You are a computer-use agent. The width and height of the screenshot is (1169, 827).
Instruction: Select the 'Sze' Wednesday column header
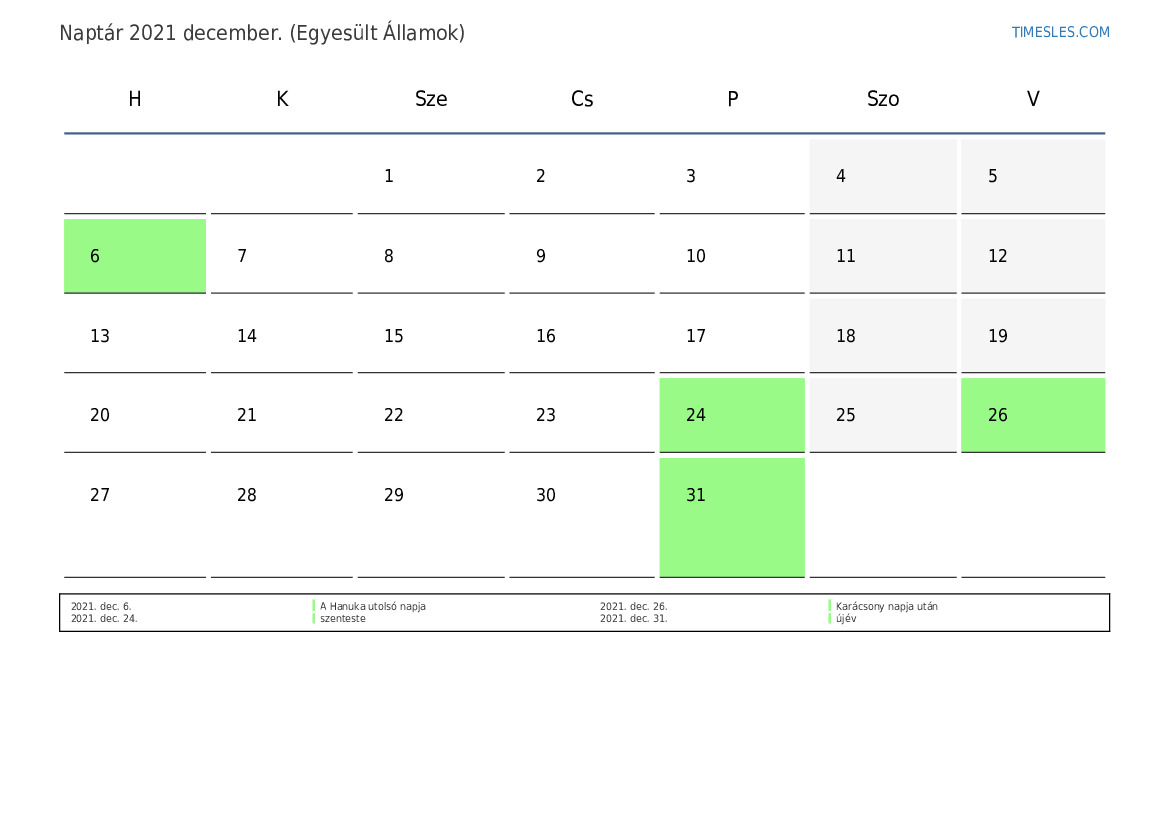pyautogui.click(x=431, y=99)
